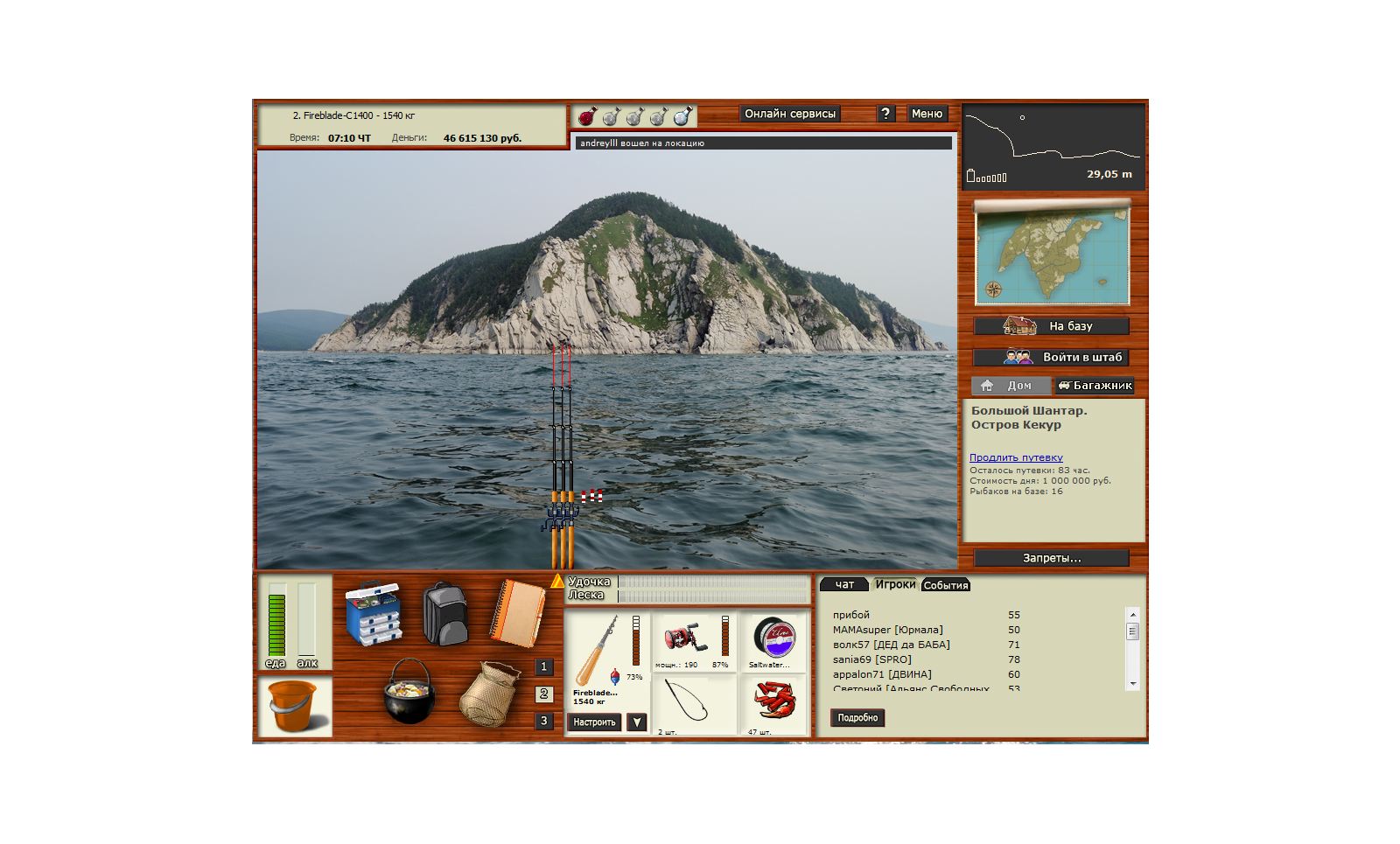Open the fish keep net

coord(490,694)
